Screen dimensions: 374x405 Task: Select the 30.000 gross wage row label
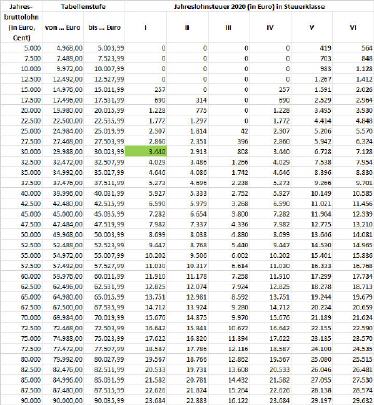click(21, 152)
